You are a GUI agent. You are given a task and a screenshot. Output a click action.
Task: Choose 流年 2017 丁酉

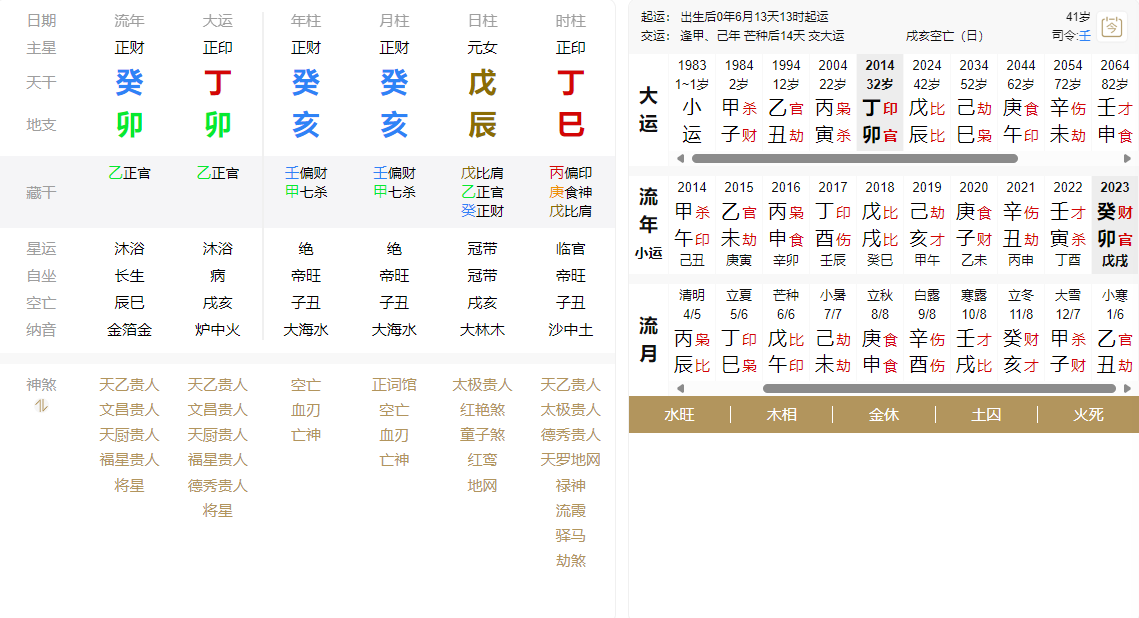(x=832, y=222)
